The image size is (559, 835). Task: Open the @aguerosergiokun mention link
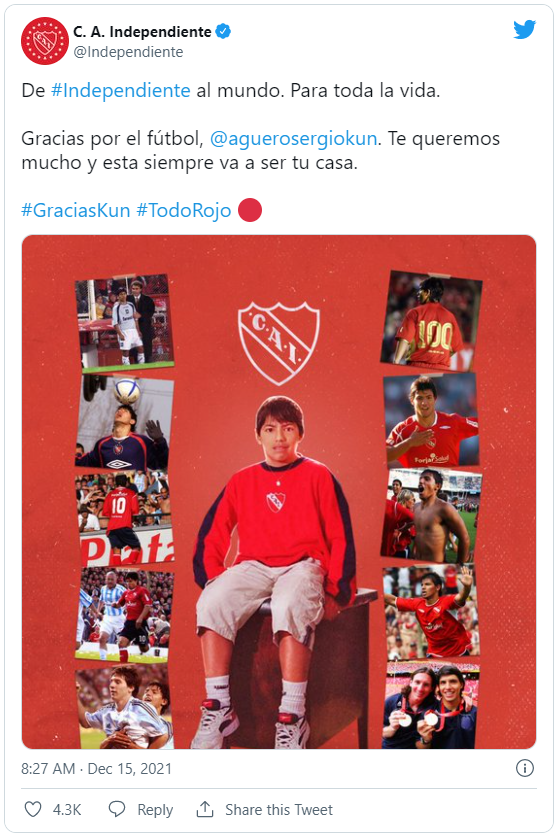click(294, 138)
